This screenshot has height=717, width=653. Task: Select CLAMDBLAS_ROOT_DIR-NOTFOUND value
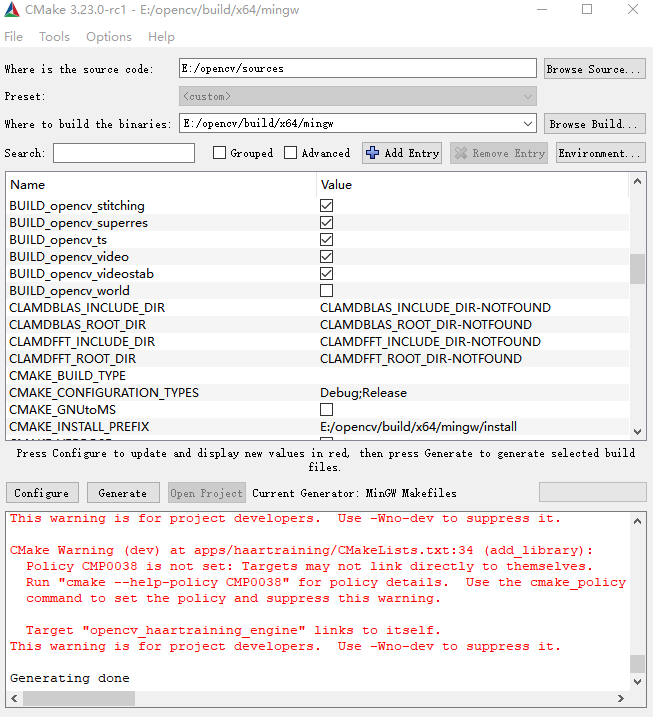(426, 325)
